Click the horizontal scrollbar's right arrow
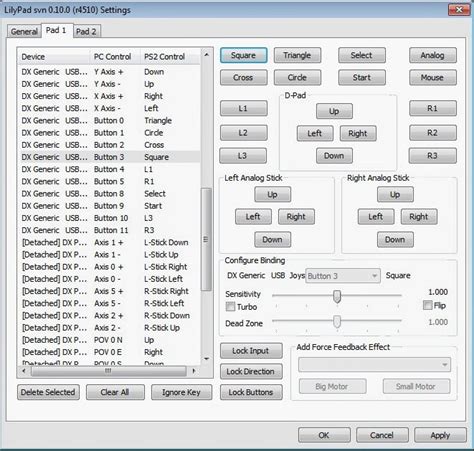The image size is (474, 451). point(194,371)
